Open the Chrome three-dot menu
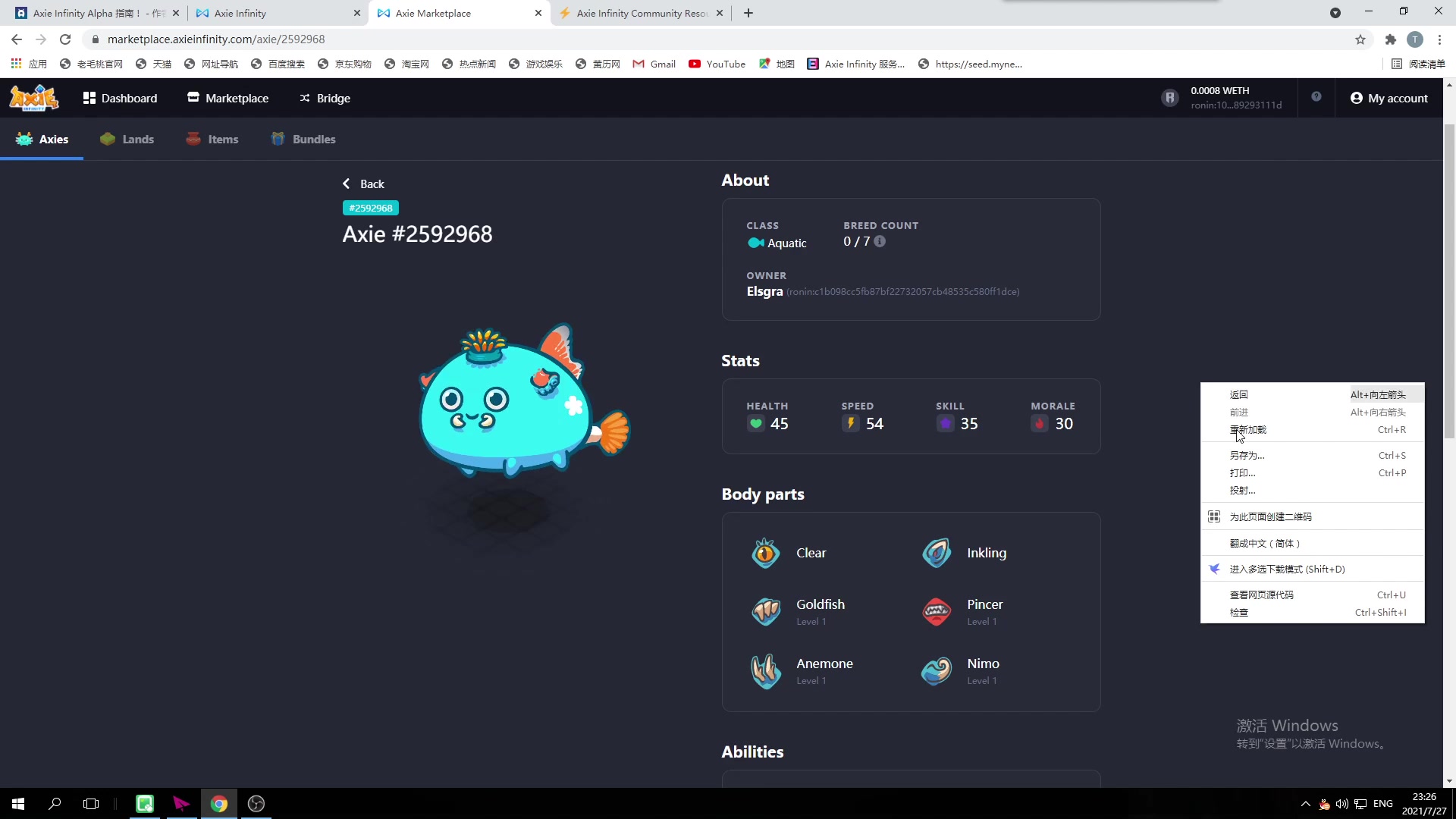 [x=1440, y=39]
